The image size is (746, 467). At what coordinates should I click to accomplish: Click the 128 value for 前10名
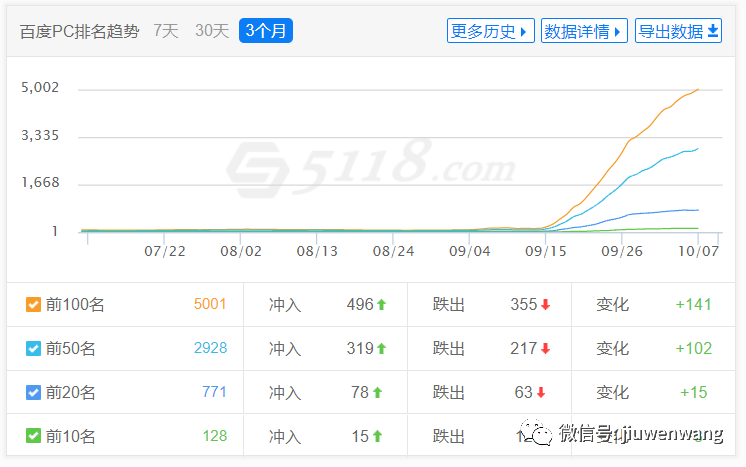click(215, 436)
